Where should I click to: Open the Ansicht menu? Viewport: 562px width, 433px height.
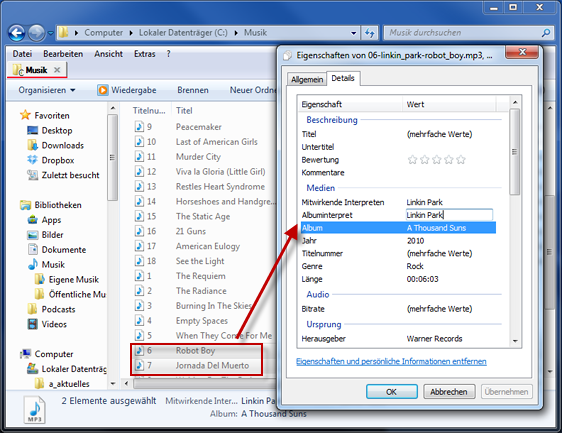click(108, 54)
